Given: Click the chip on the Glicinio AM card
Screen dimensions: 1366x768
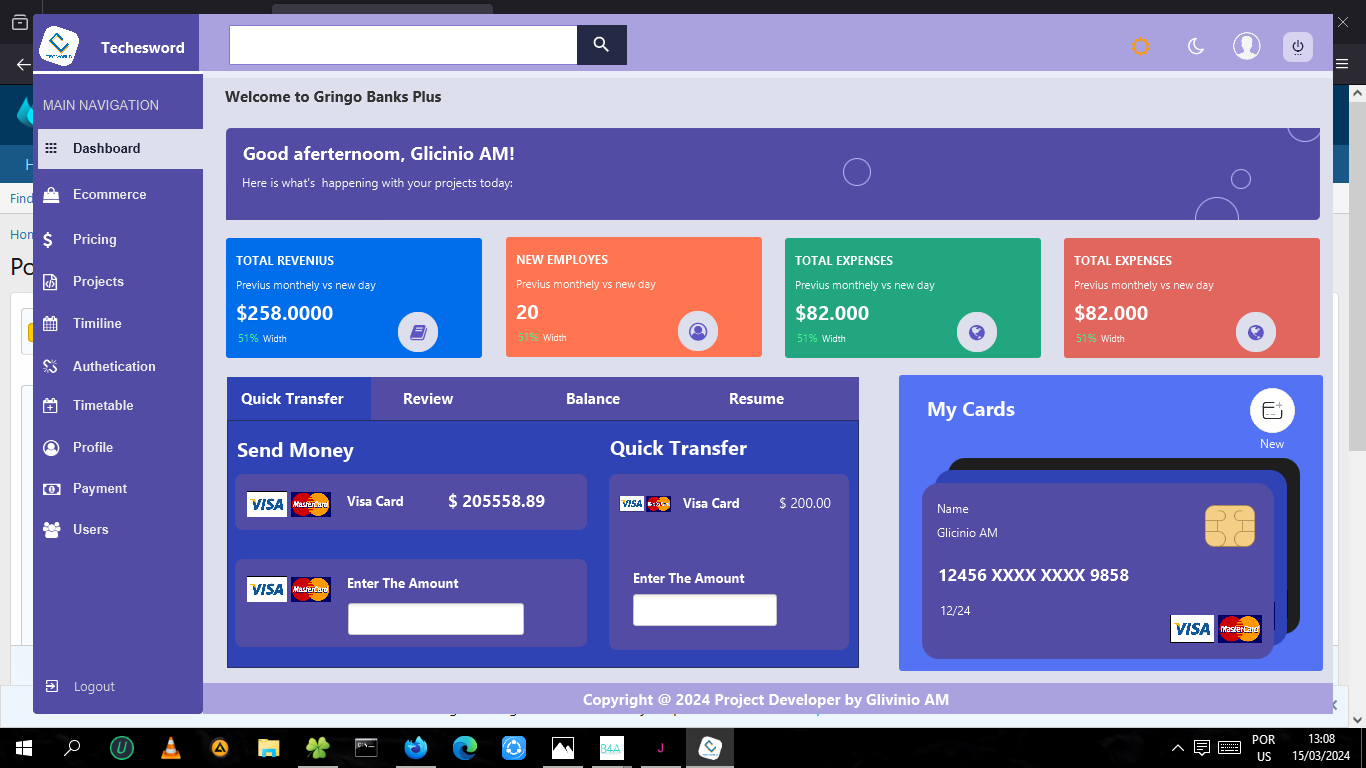Looking at the screenshot, I should (1230, 526).
